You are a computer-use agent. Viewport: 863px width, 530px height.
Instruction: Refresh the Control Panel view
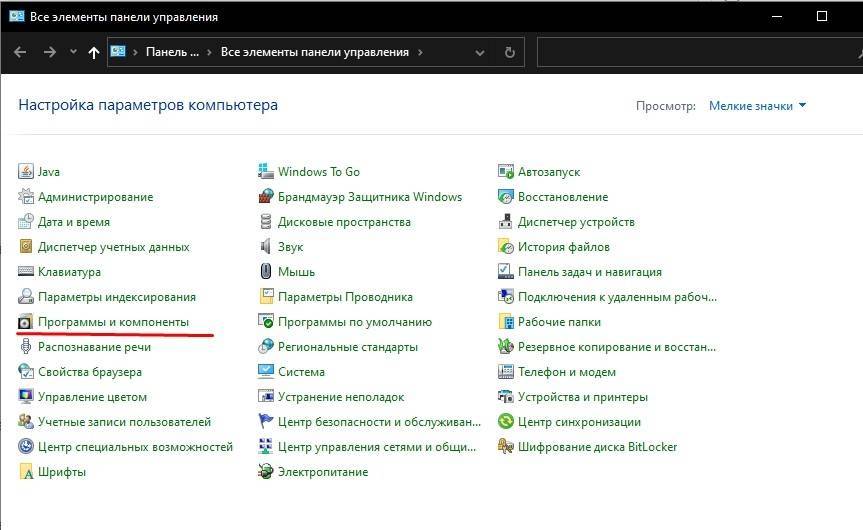(x=510, y=52)
